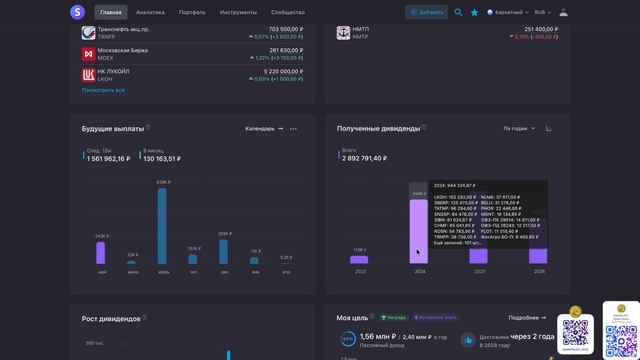Click the Московская Биржа logo icon
Screen dimensions: 640x360
tap(88, 54)
